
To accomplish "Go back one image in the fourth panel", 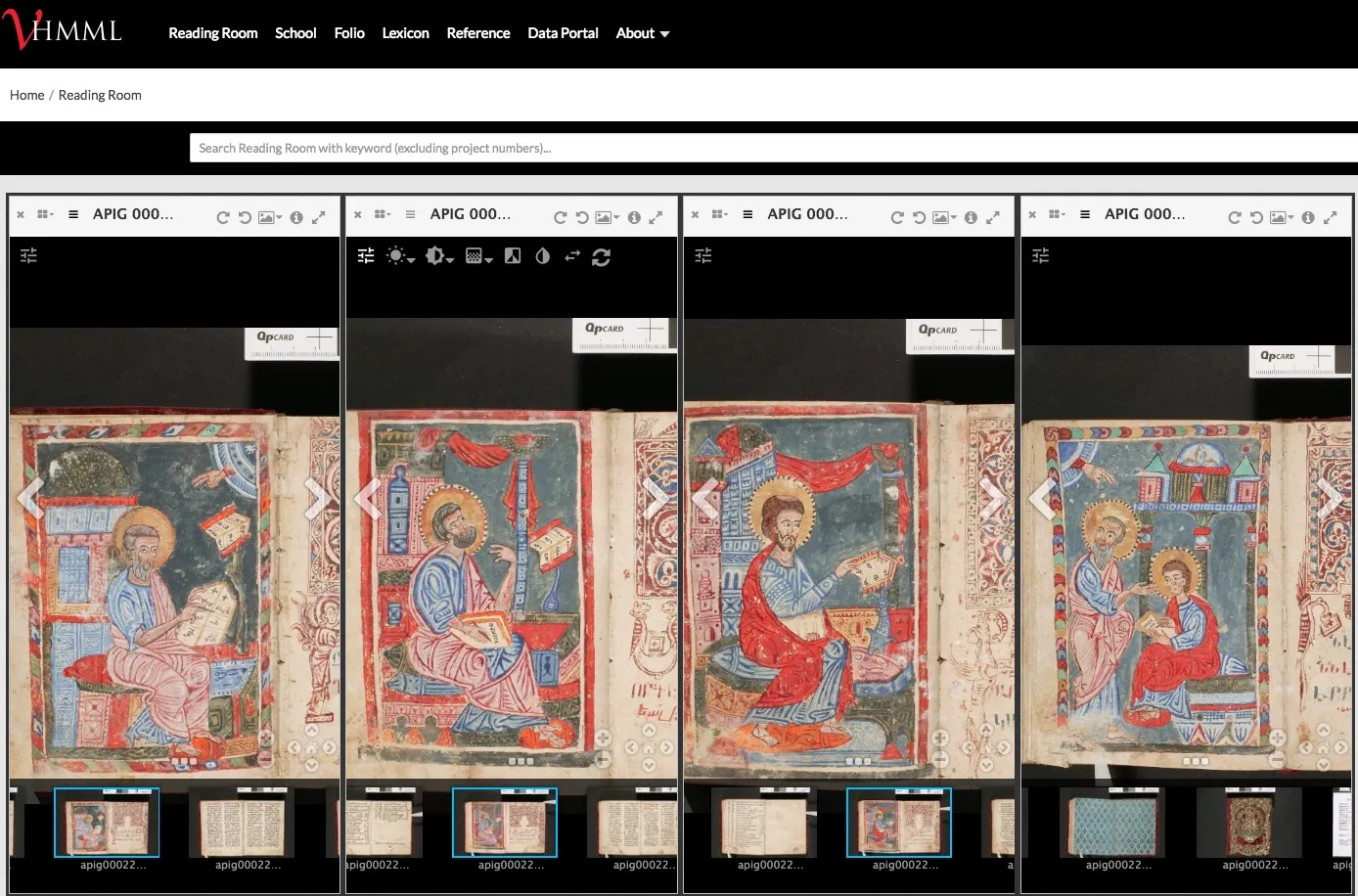I will click(1043, 499).
